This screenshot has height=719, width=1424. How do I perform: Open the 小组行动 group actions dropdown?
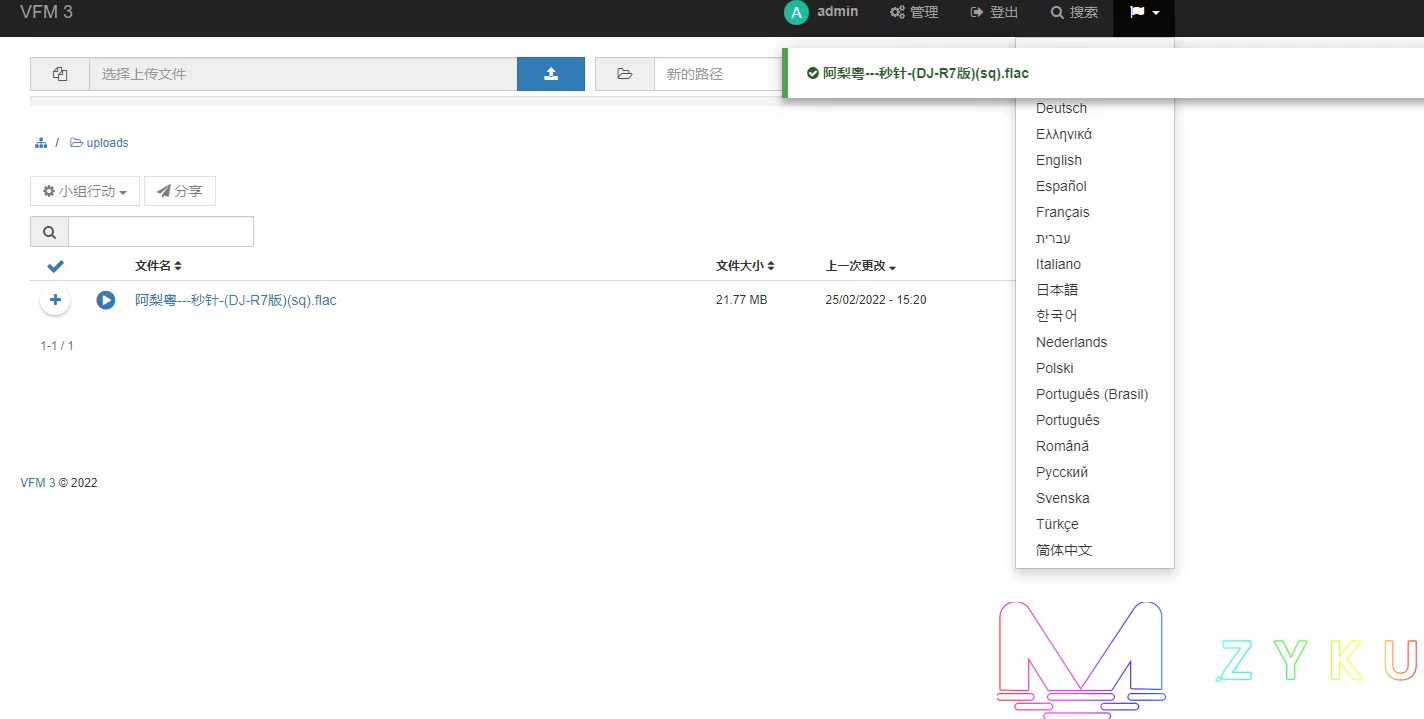85,191
